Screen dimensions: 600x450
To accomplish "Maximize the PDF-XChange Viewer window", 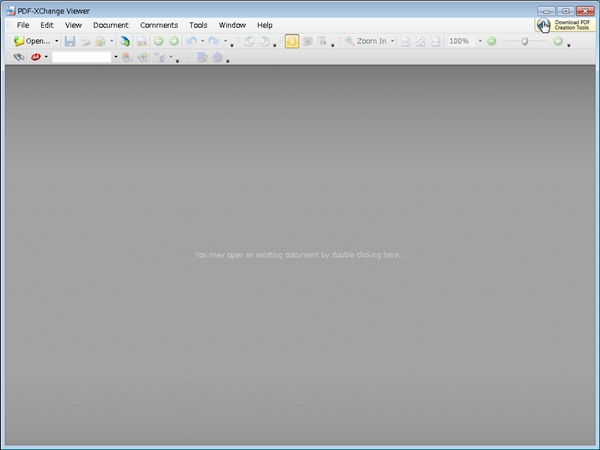I will pyautogui.click(x=566, y=11).
